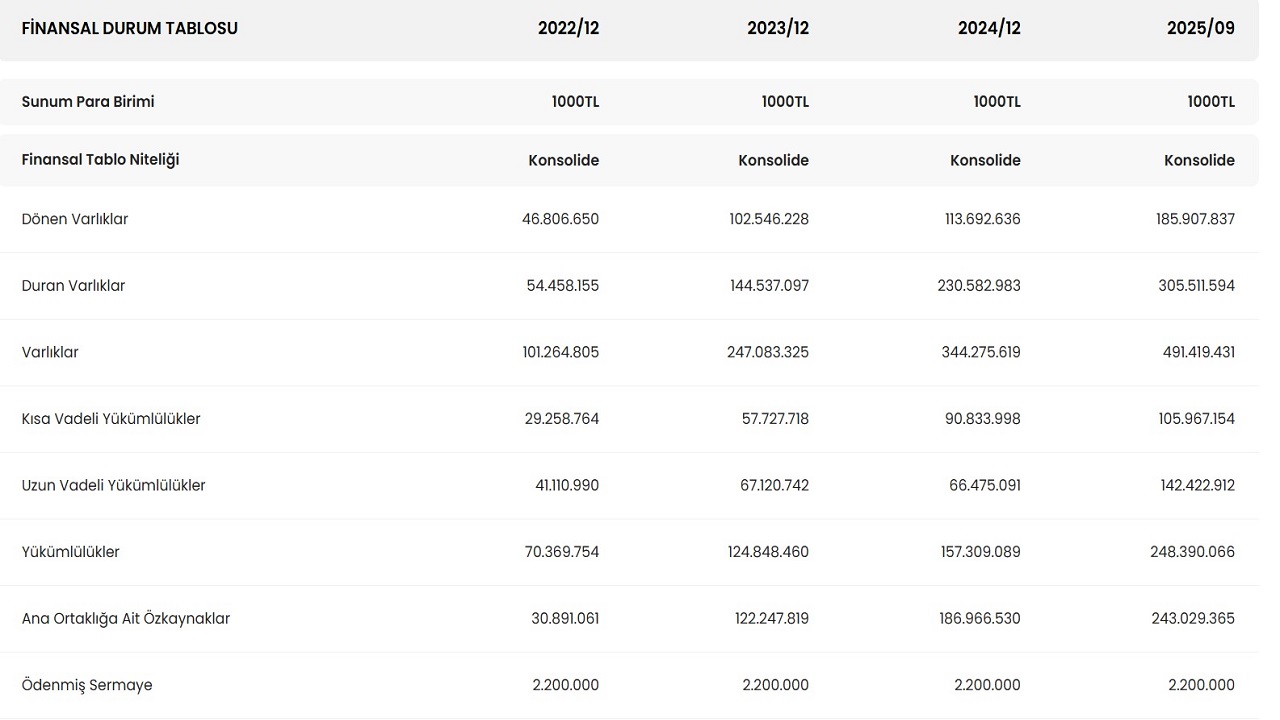Viewport: 1280px width, 720px height.
Task: Click the Yükümlülükler total row label
Action: pos(70,552)
